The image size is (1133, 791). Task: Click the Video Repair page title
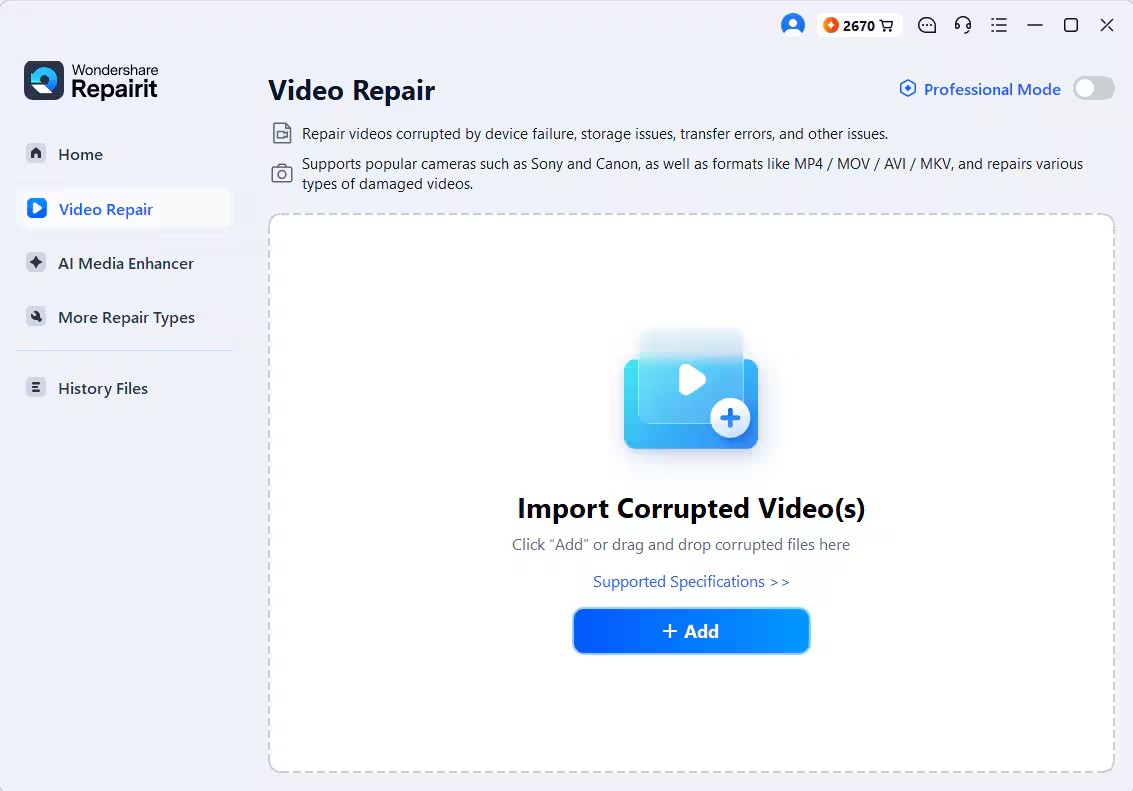(x=351, y=90)
